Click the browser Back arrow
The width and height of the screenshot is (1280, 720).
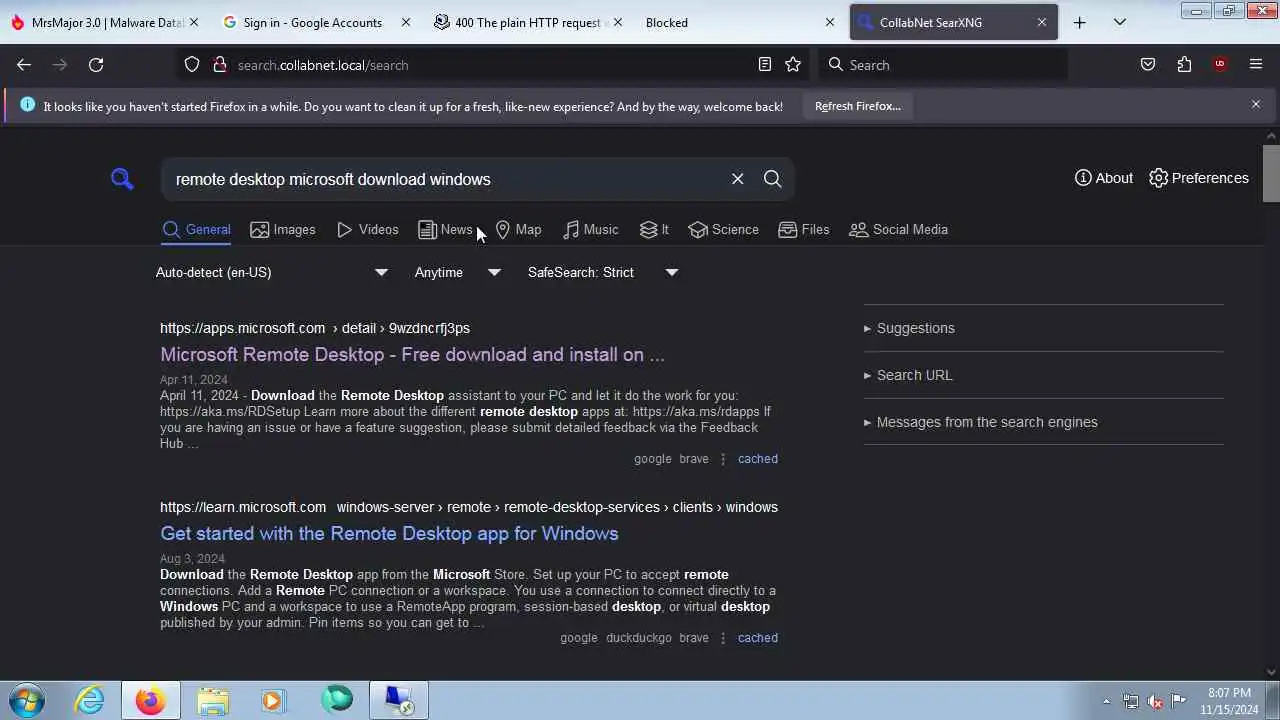24,65
